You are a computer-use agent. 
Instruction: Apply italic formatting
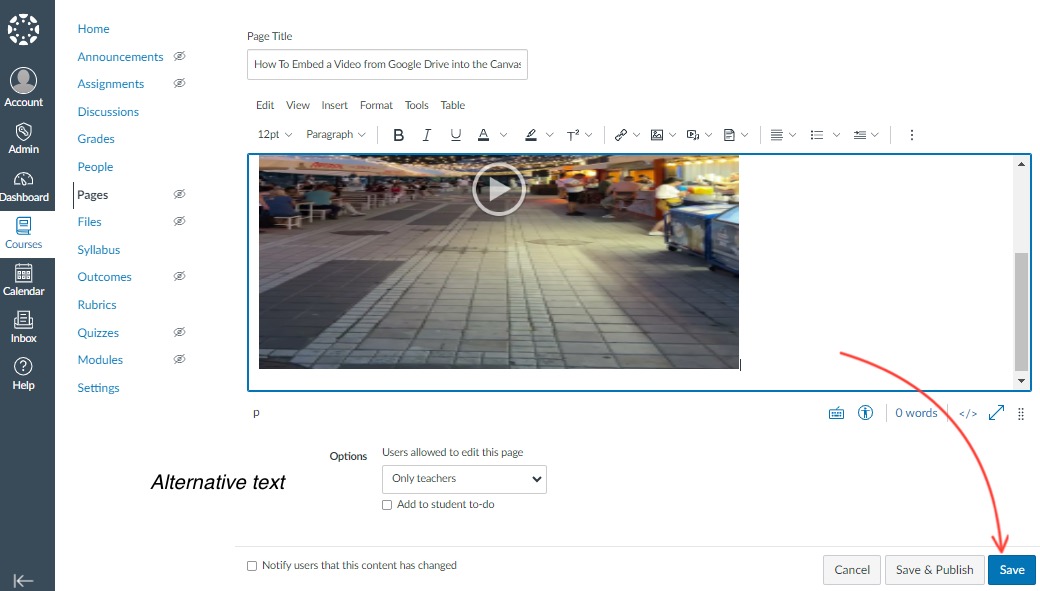427,135
